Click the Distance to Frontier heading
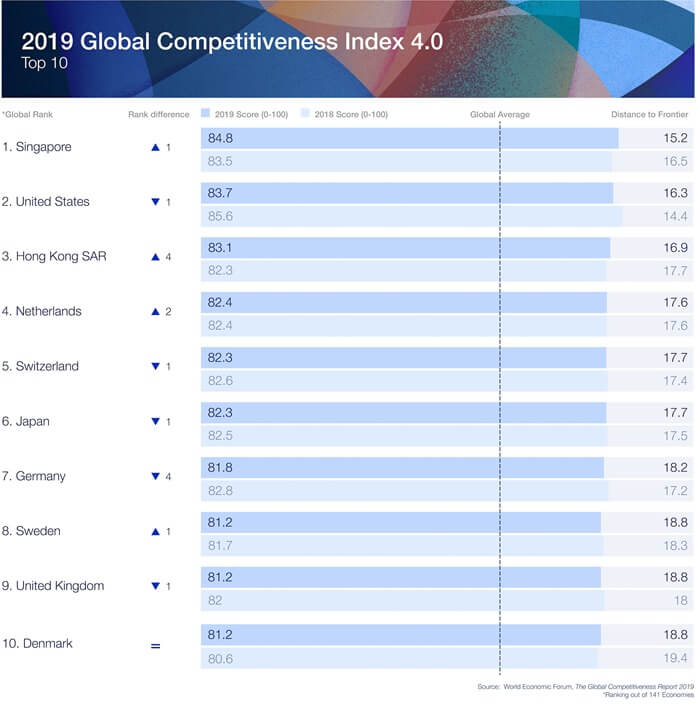 pyautogui.click(x=649, y=114)
